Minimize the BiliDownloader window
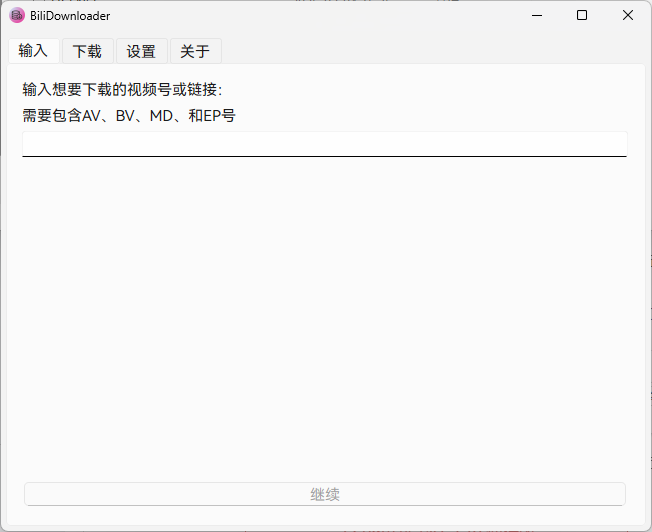 (537, 15)
